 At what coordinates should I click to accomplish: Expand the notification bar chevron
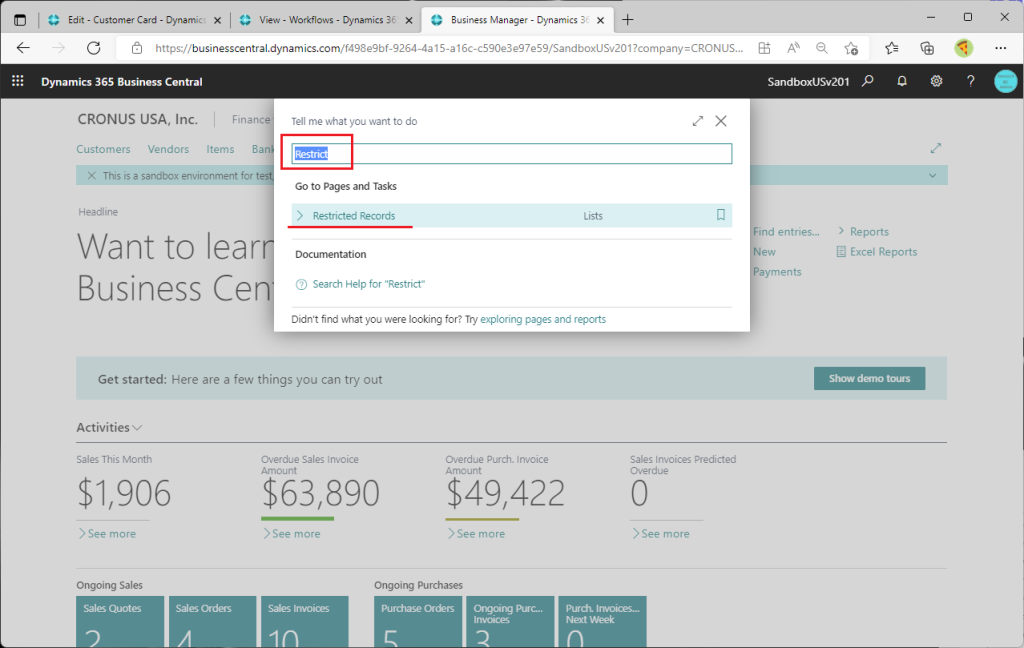click(x=933, y=176)
